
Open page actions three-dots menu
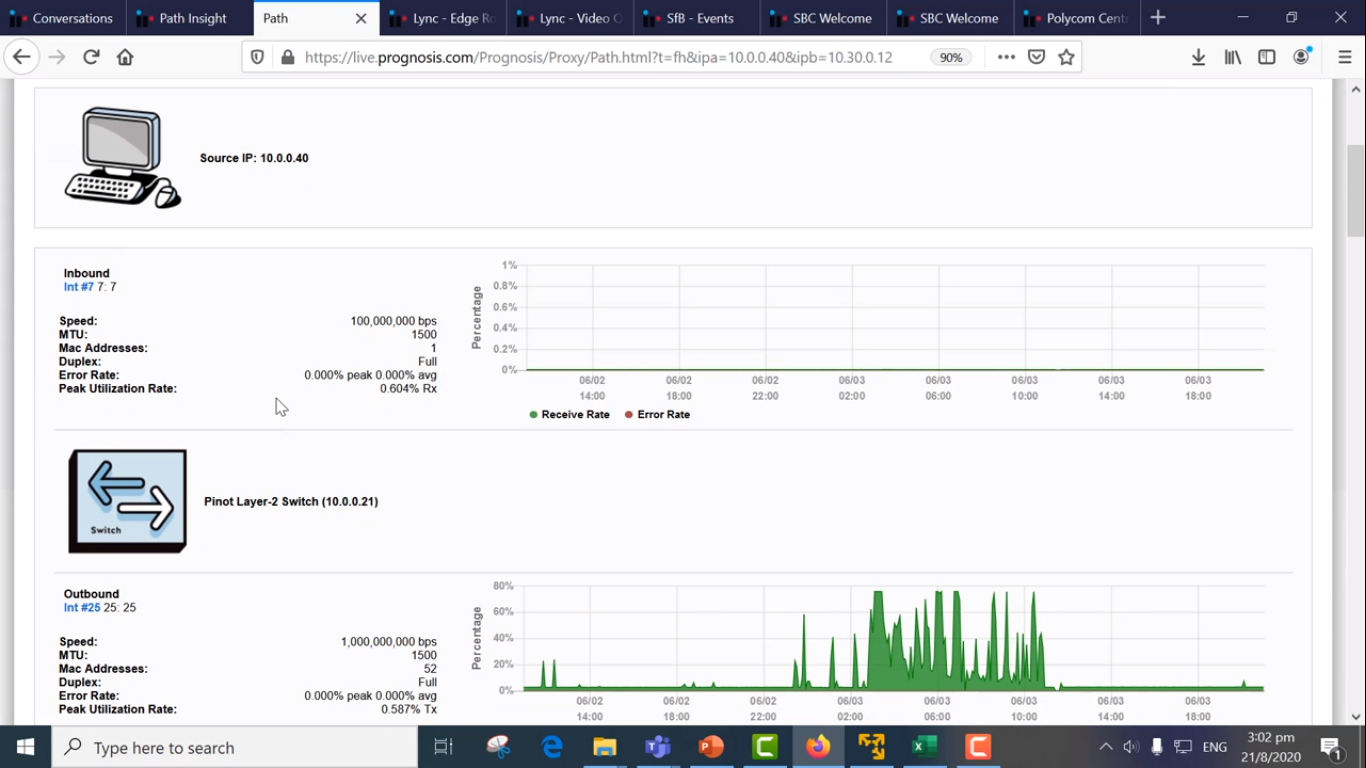tap(1006, 57)
